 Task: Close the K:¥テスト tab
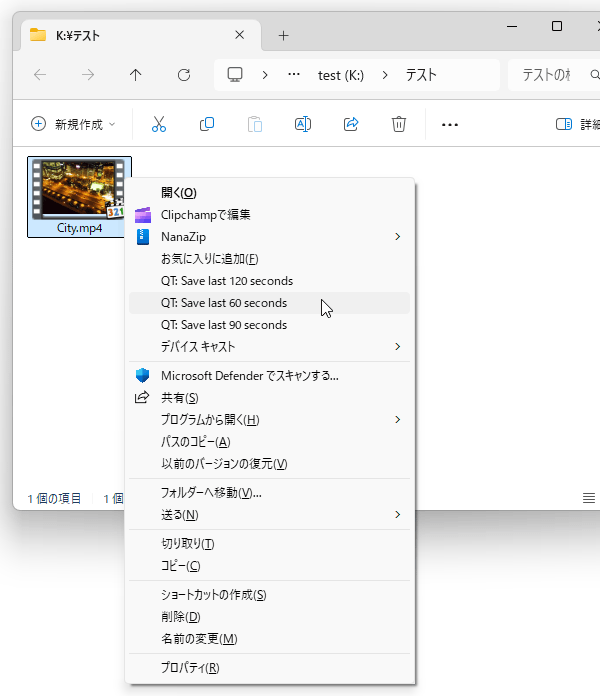point(239,35)
